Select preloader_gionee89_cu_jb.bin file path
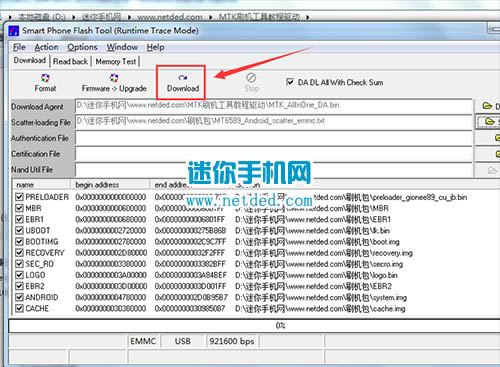 click(x=351, y=197)
